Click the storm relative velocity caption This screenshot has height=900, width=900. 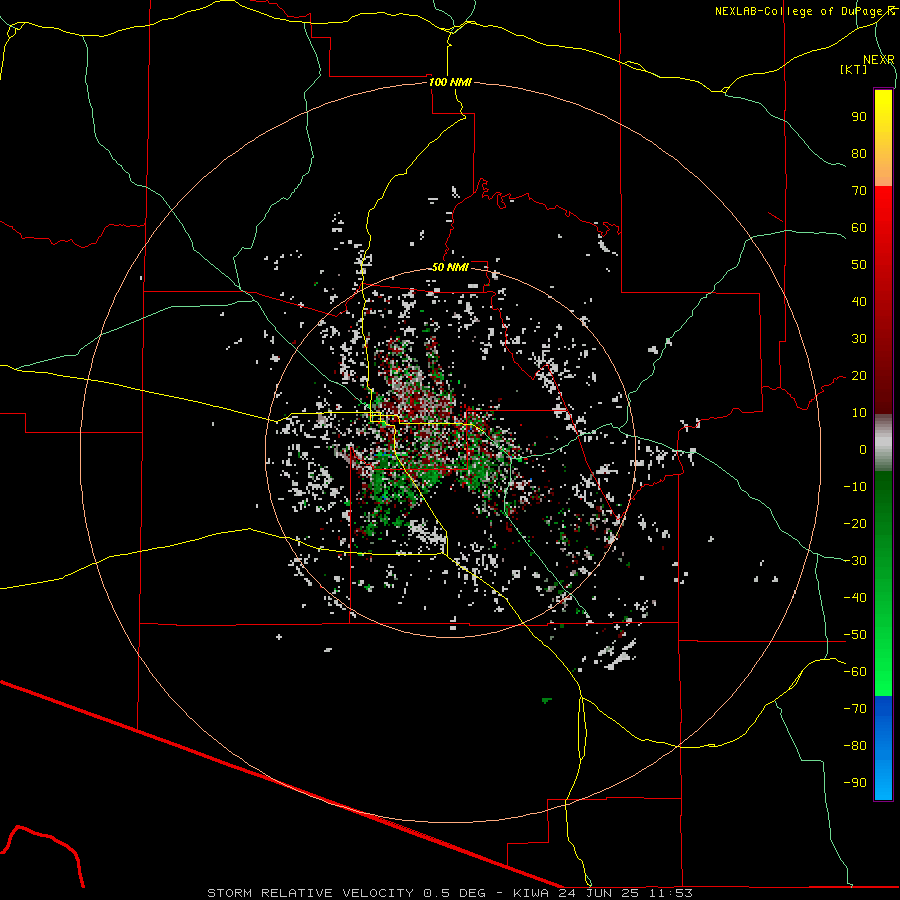tap(450, 893)
